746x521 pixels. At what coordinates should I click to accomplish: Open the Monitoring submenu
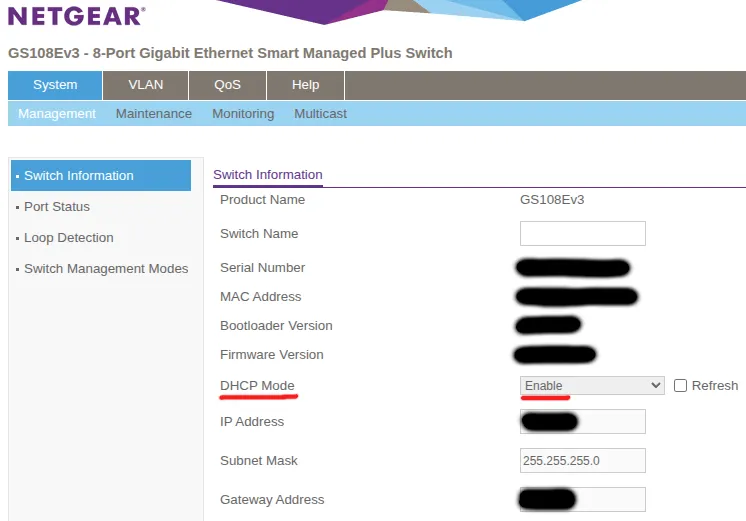(243, 114)
